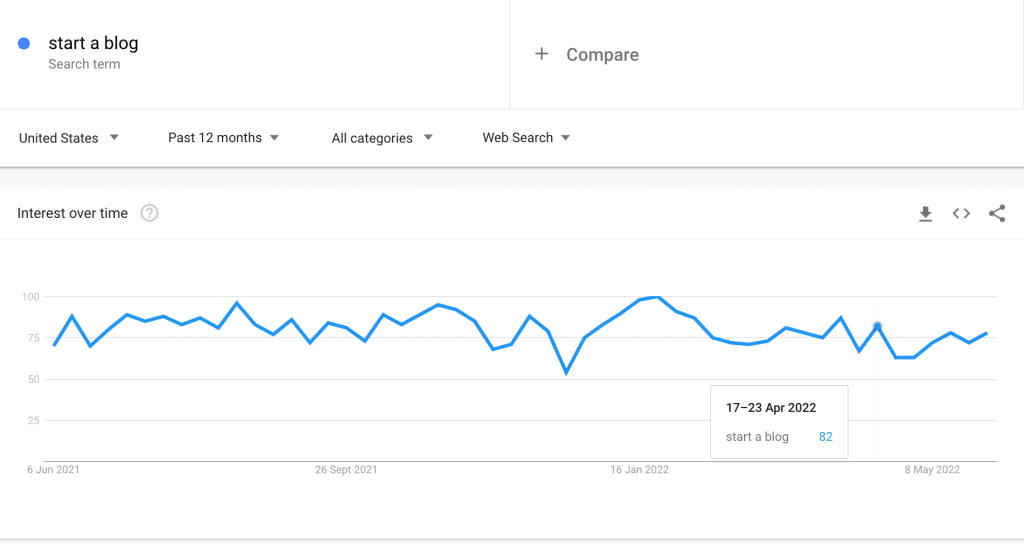Click the tooltip value 82
Screen dimensions: 1024x544
click(825, 437)
